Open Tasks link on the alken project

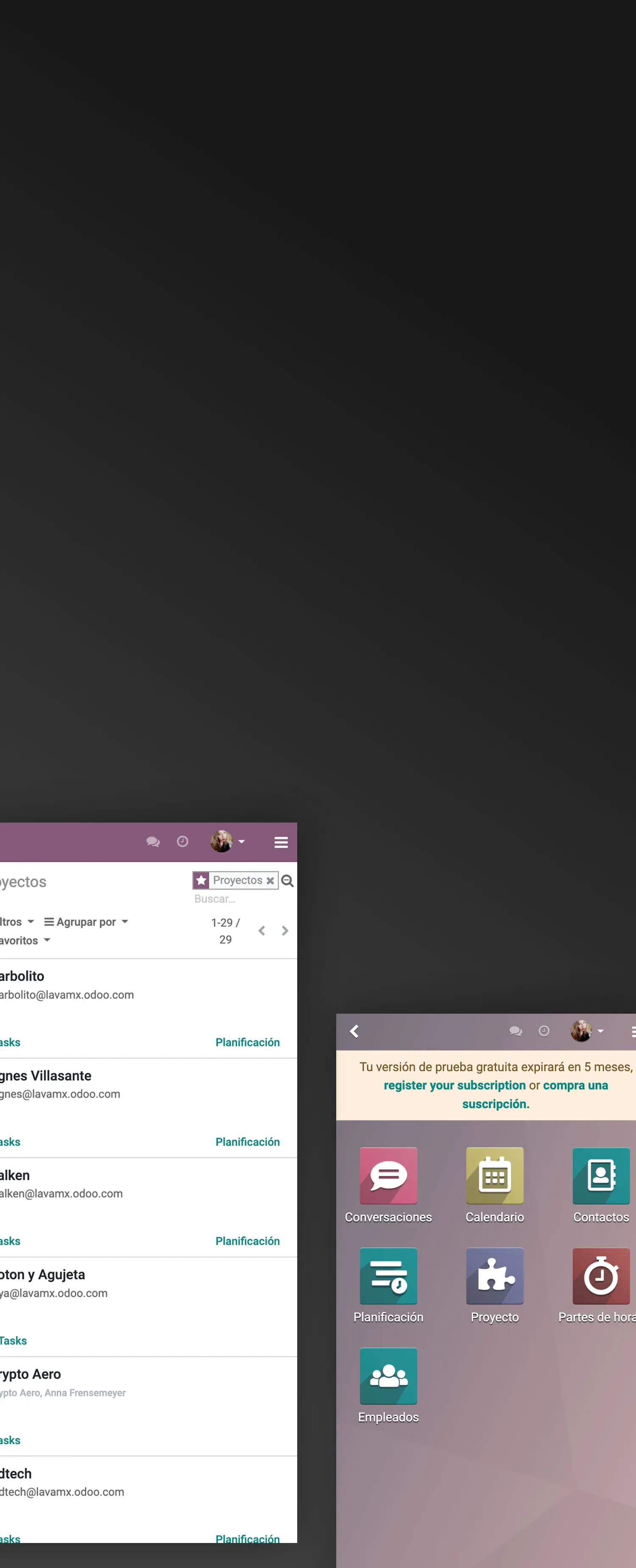coord(10,1241)
